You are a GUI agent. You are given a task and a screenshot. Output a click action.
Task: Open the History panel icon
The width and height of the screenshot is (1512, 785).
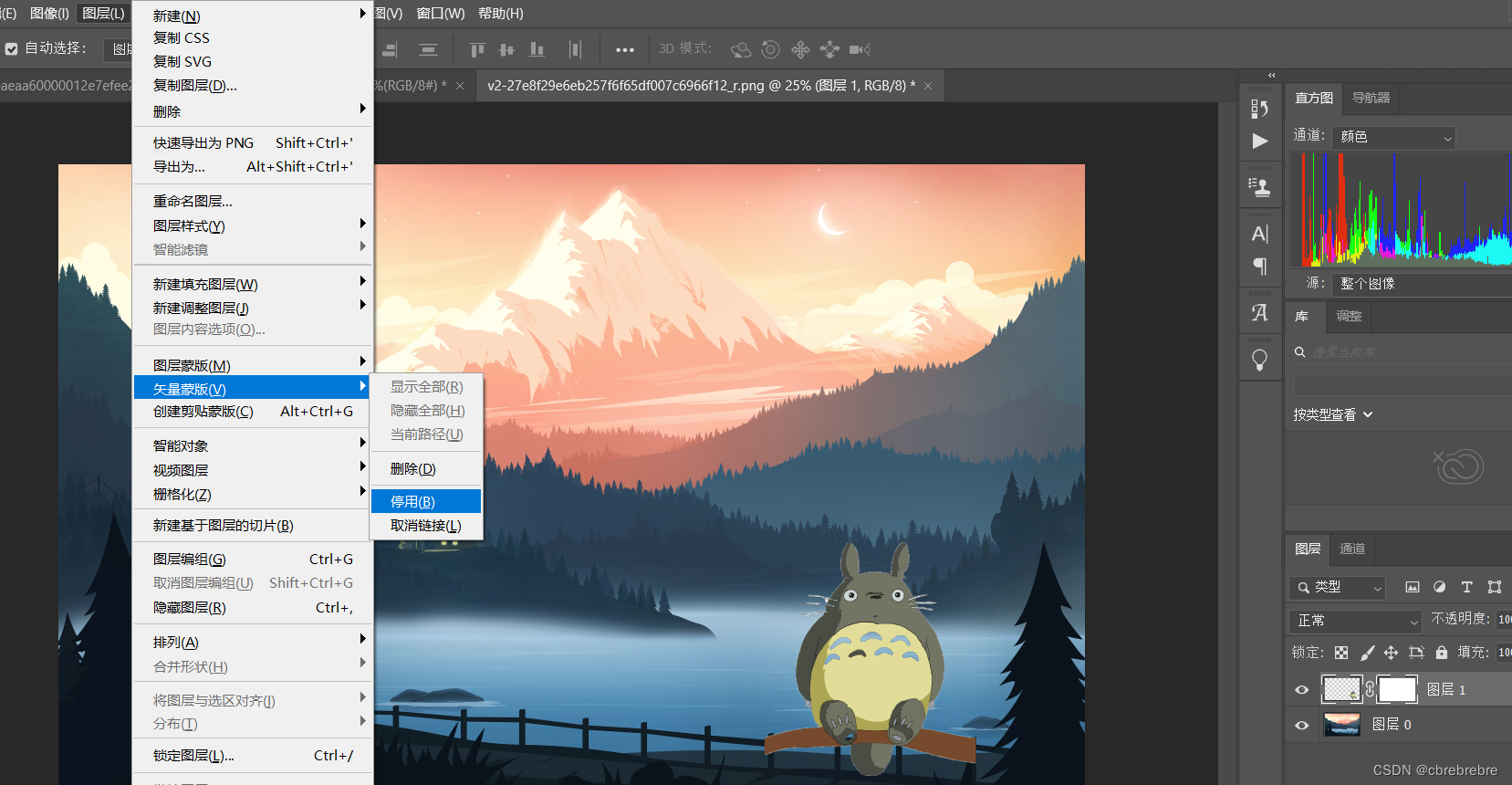(x=1260, y=109)
